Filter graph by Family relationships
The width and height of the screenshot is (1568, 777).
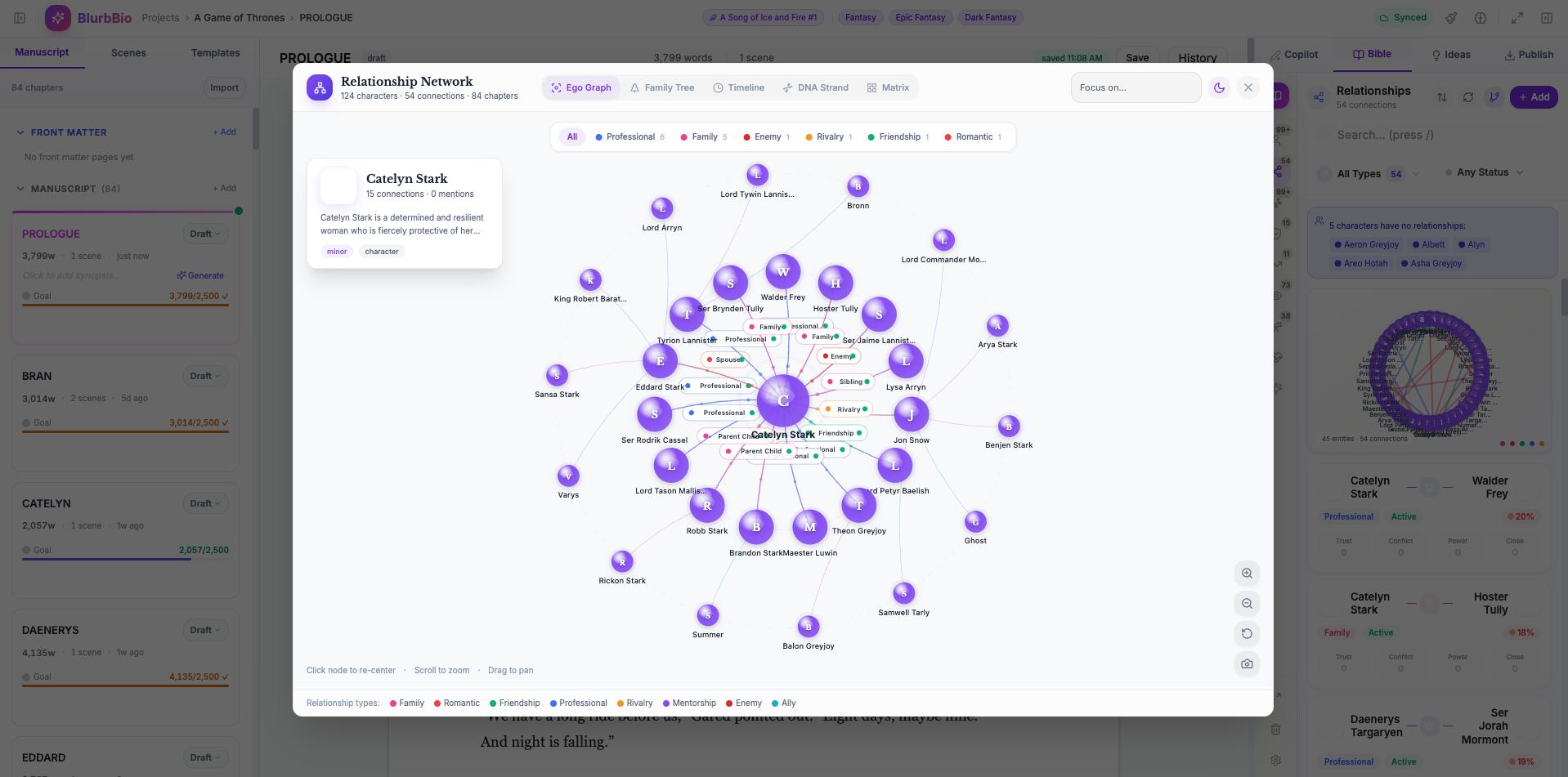(704, 137)
